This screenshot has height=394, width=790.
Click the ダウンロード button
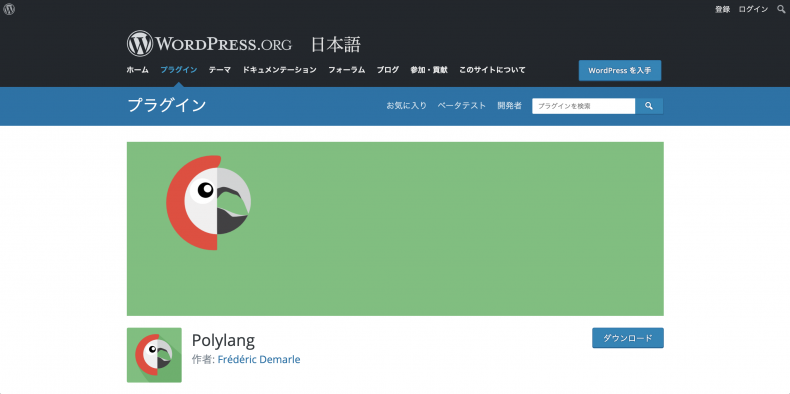(x=628, y=338)
